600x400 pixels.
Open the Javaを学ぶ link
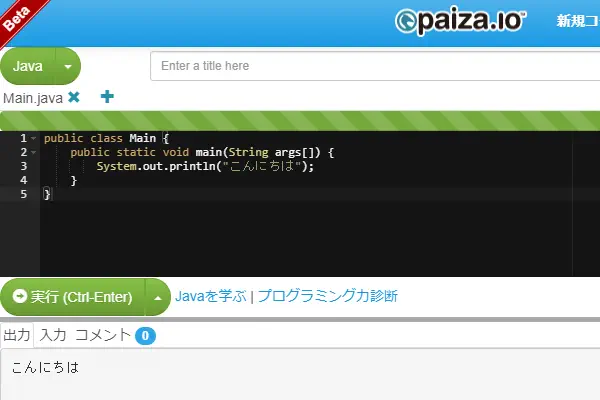[210, 296]
